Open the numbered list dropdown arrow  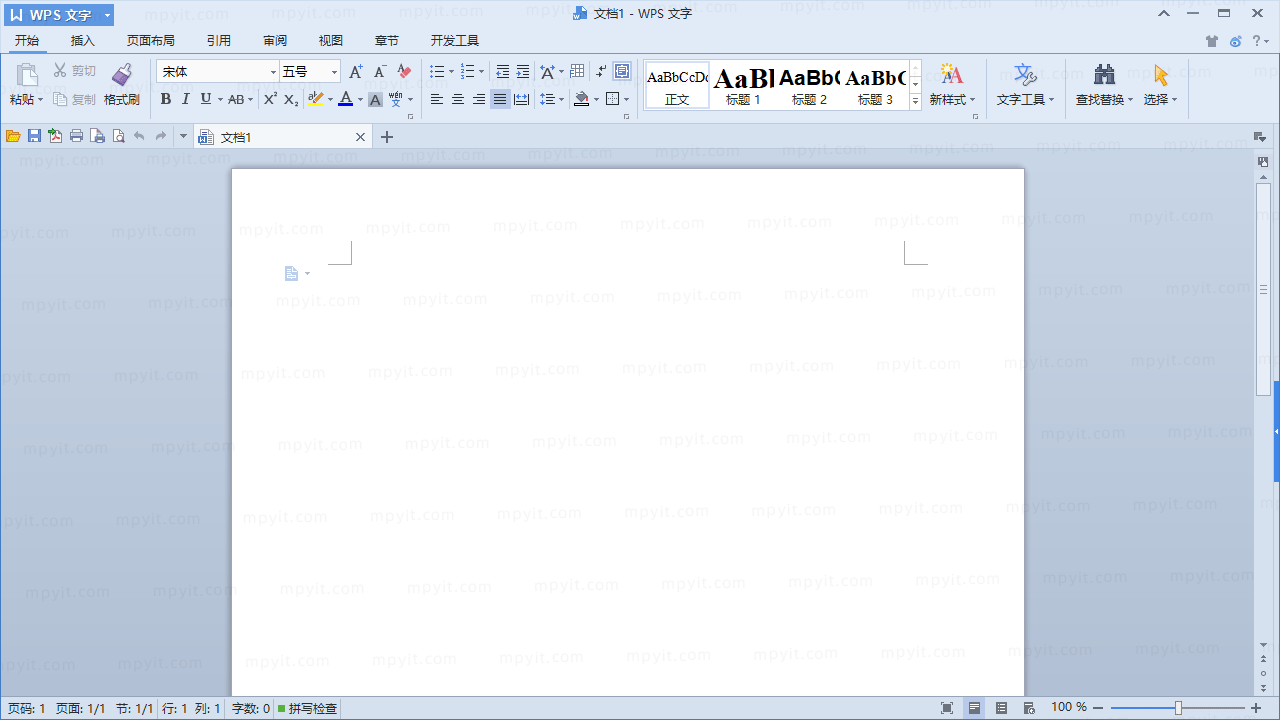(x=481, y=72)
